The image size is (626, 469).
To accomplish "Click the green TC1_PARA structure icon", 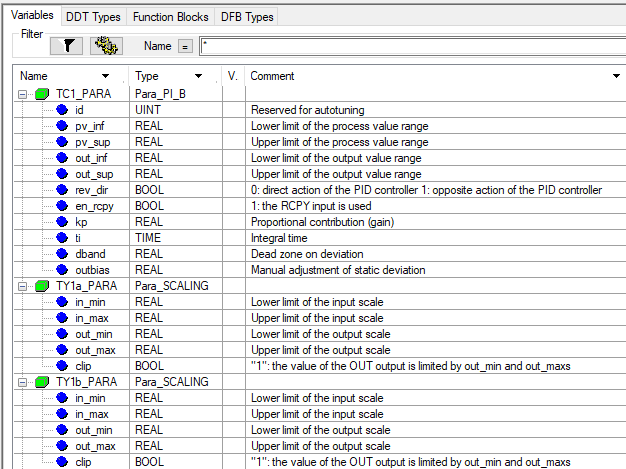I will [41, 93].
